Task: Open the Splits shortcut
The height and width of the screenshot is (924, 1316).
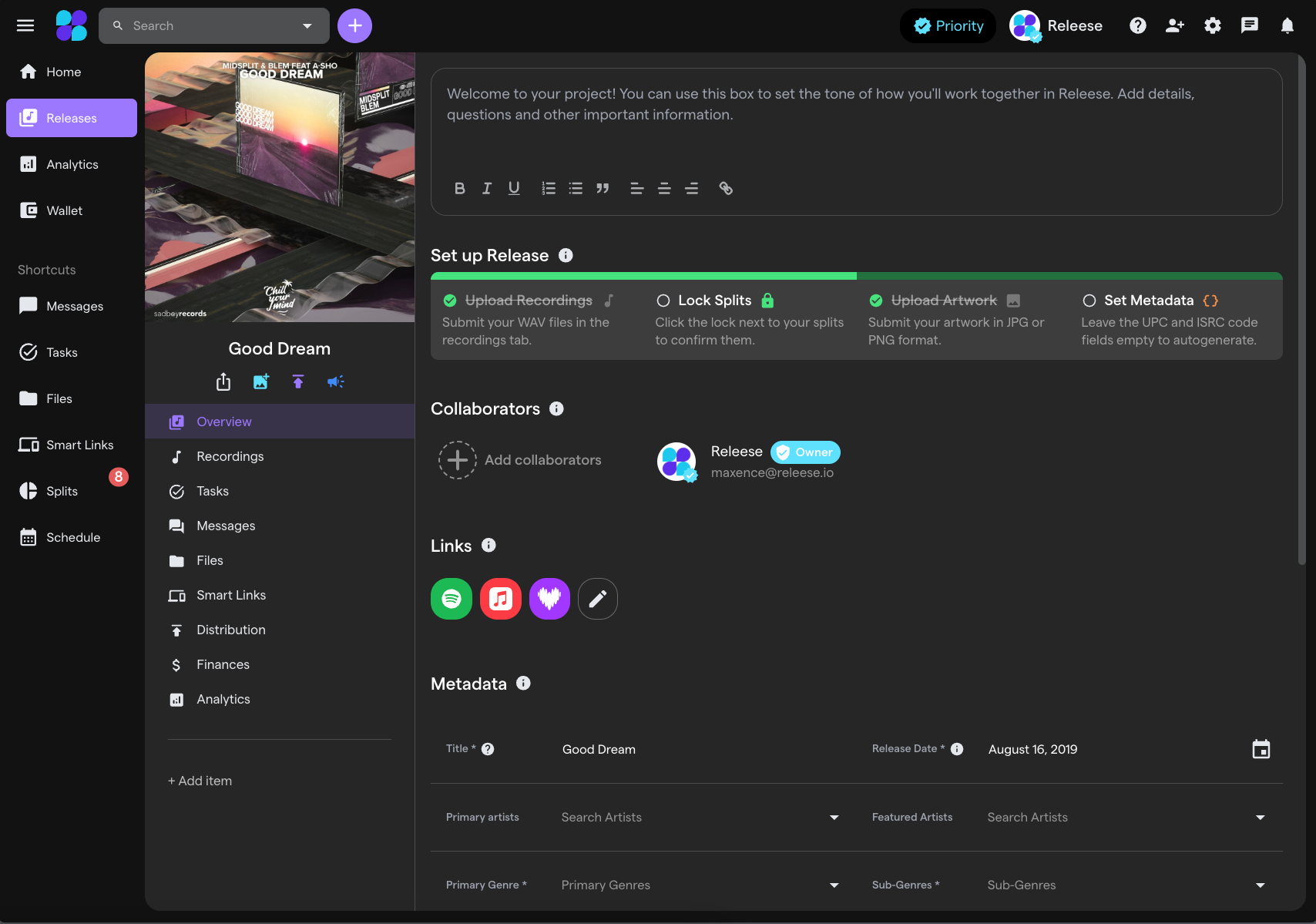Action: 72,491
